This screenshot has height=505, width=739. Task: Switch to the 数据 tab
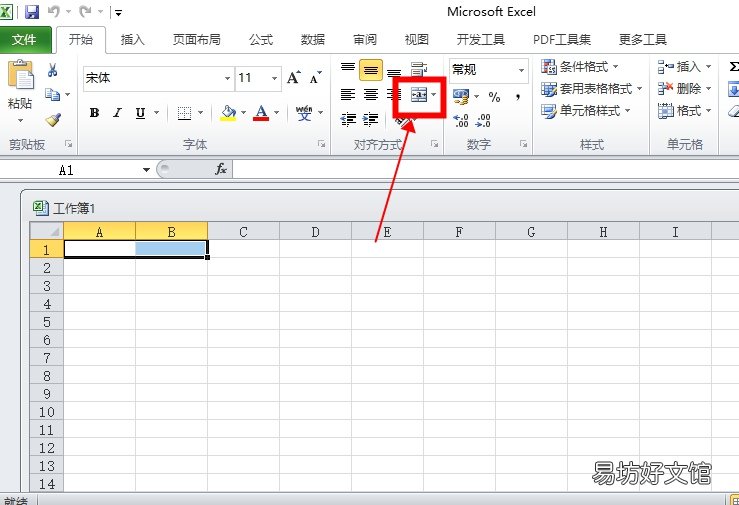coord(313,40)
